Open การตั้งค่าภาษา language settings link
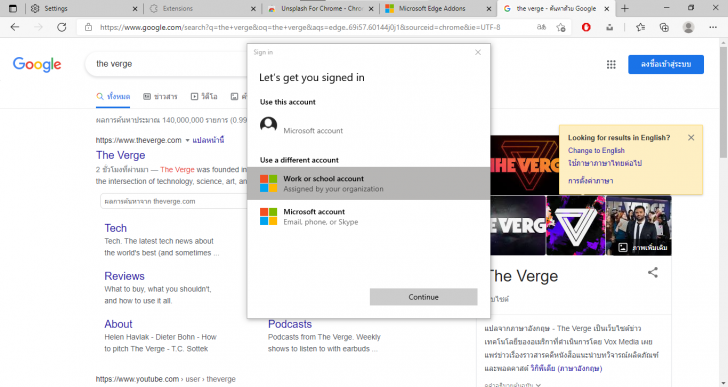Screen dimensions: 728x387 [591, 181]
